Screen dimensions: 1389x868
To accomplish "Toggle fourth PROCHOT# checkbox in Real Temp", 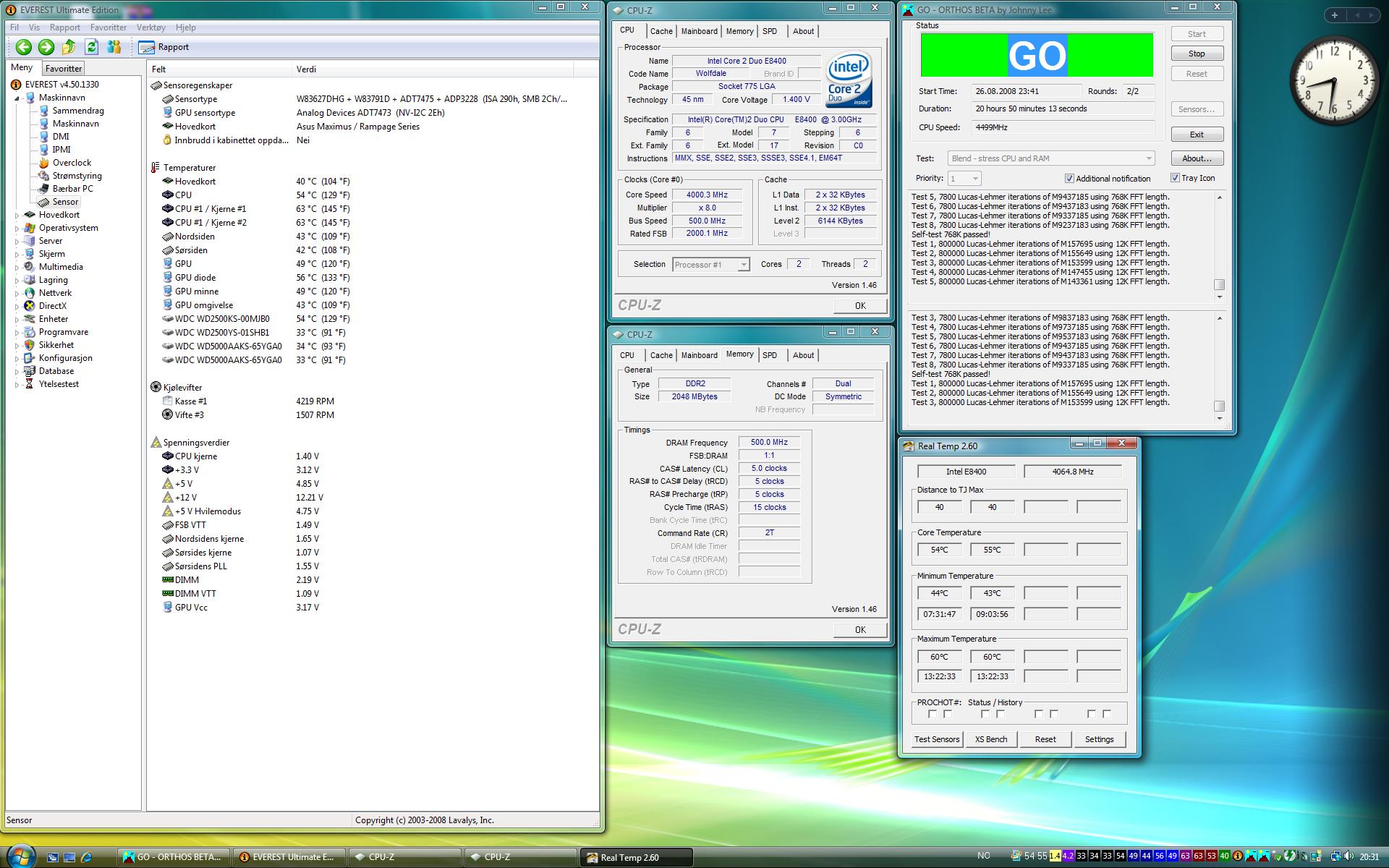I will [1001, 714].
